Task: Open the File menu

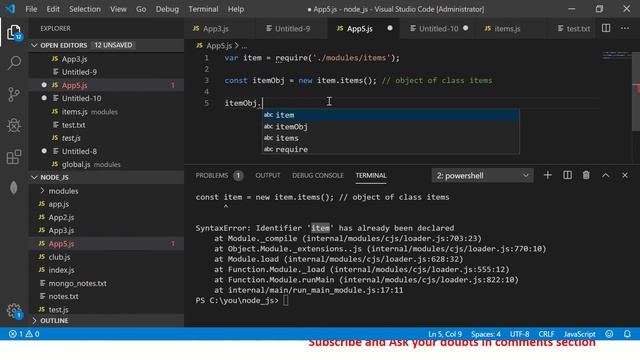Action: (x=31, y=9)
